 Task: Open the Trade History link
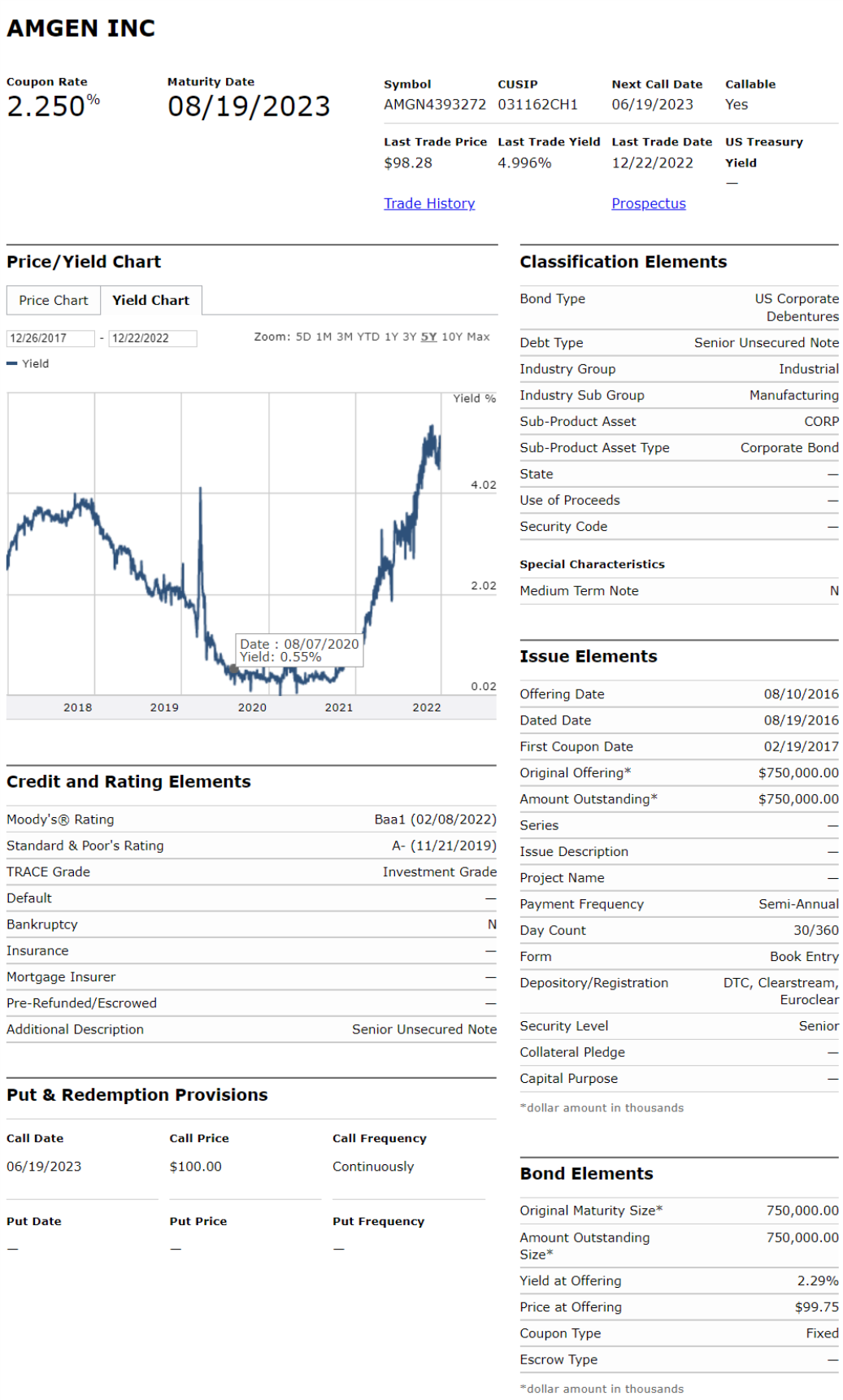point(429,203)
